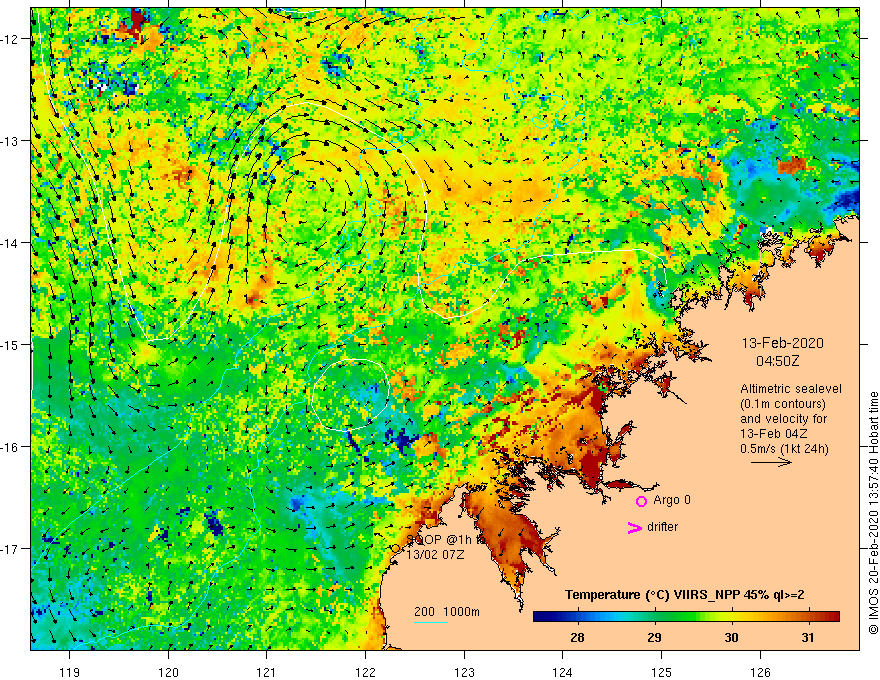Click the longitude '119' axis label

coord(70,672)
